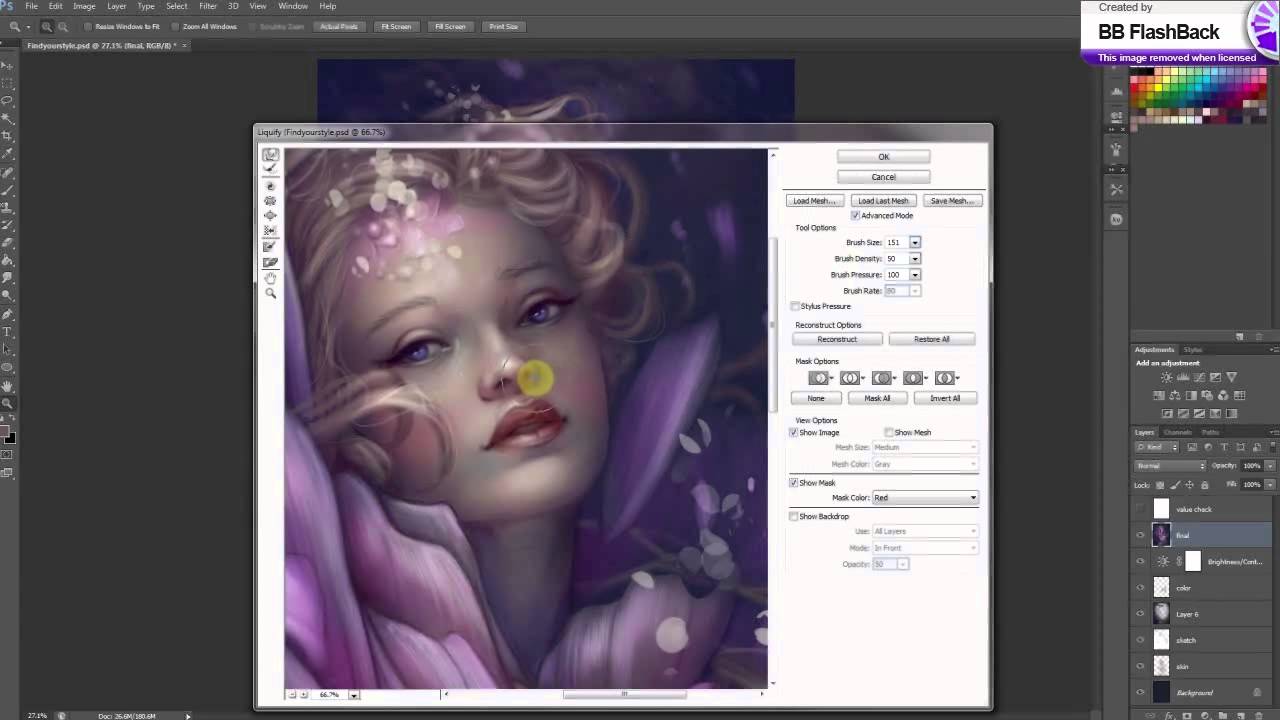
Task: Select the Freeze Mask tool in Liquify
Action: [x=270, y=247]
